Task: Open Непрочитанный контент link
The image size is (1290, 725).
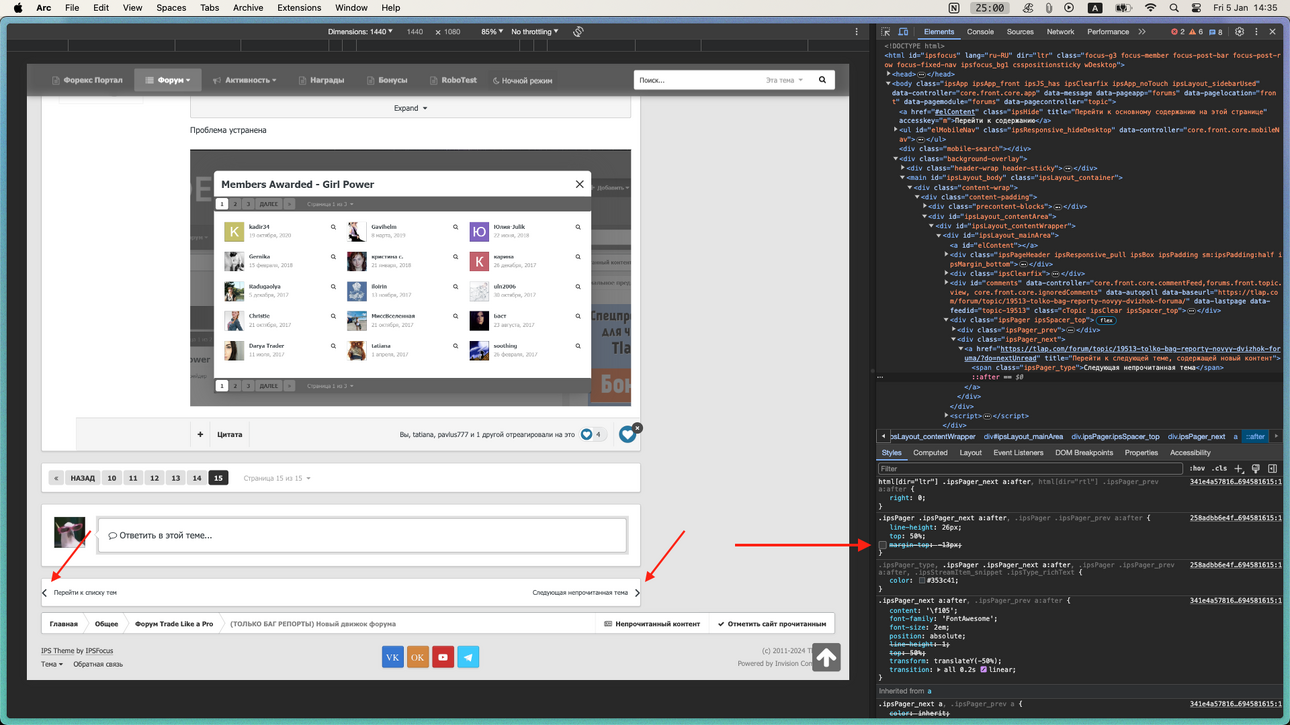Action: click(652, 624)
